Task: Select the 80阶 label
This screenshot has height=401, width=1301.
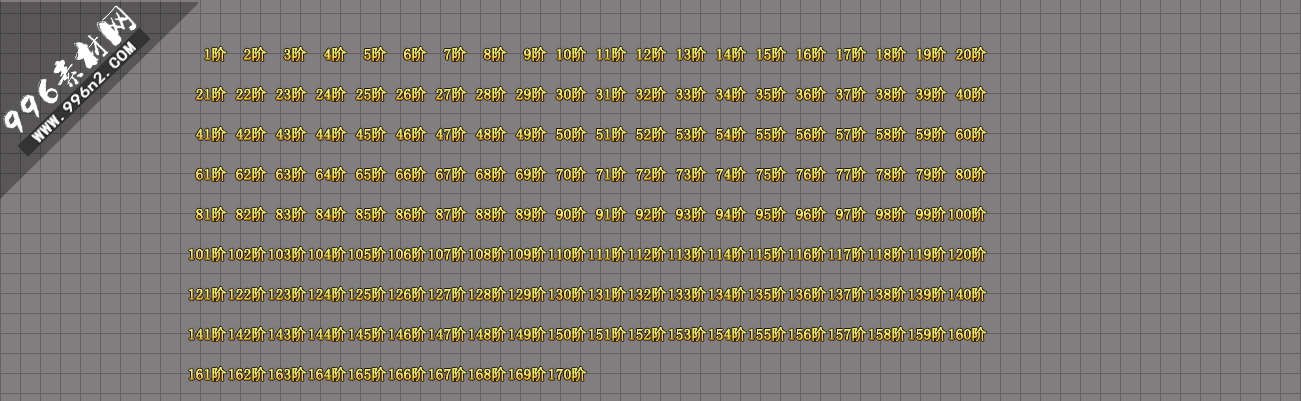Action: [971, 175]
